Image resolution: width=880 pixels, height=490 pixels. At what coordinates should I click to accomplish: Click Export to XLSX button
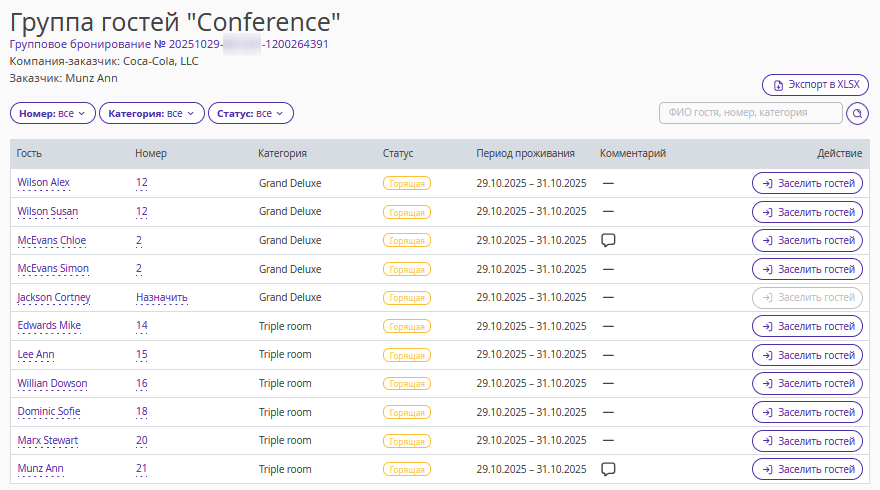pos(816,85)
